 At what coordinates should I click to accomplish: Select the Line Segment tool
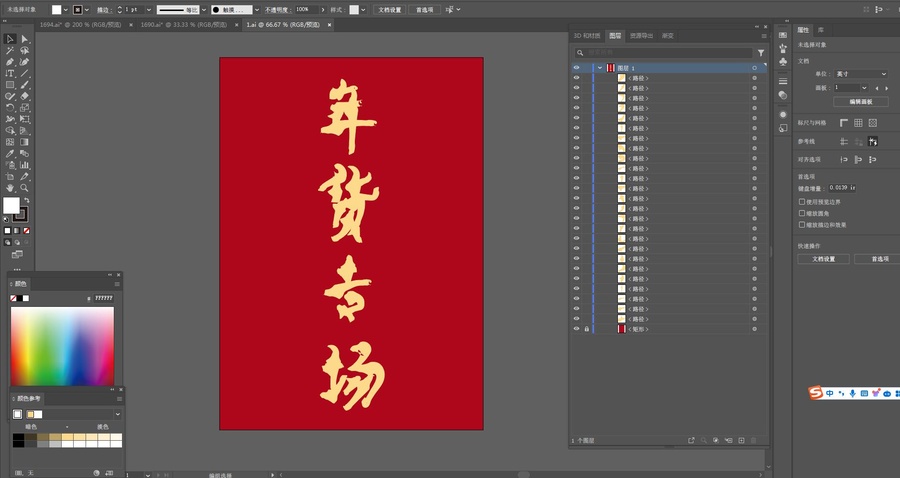point(25,73)
